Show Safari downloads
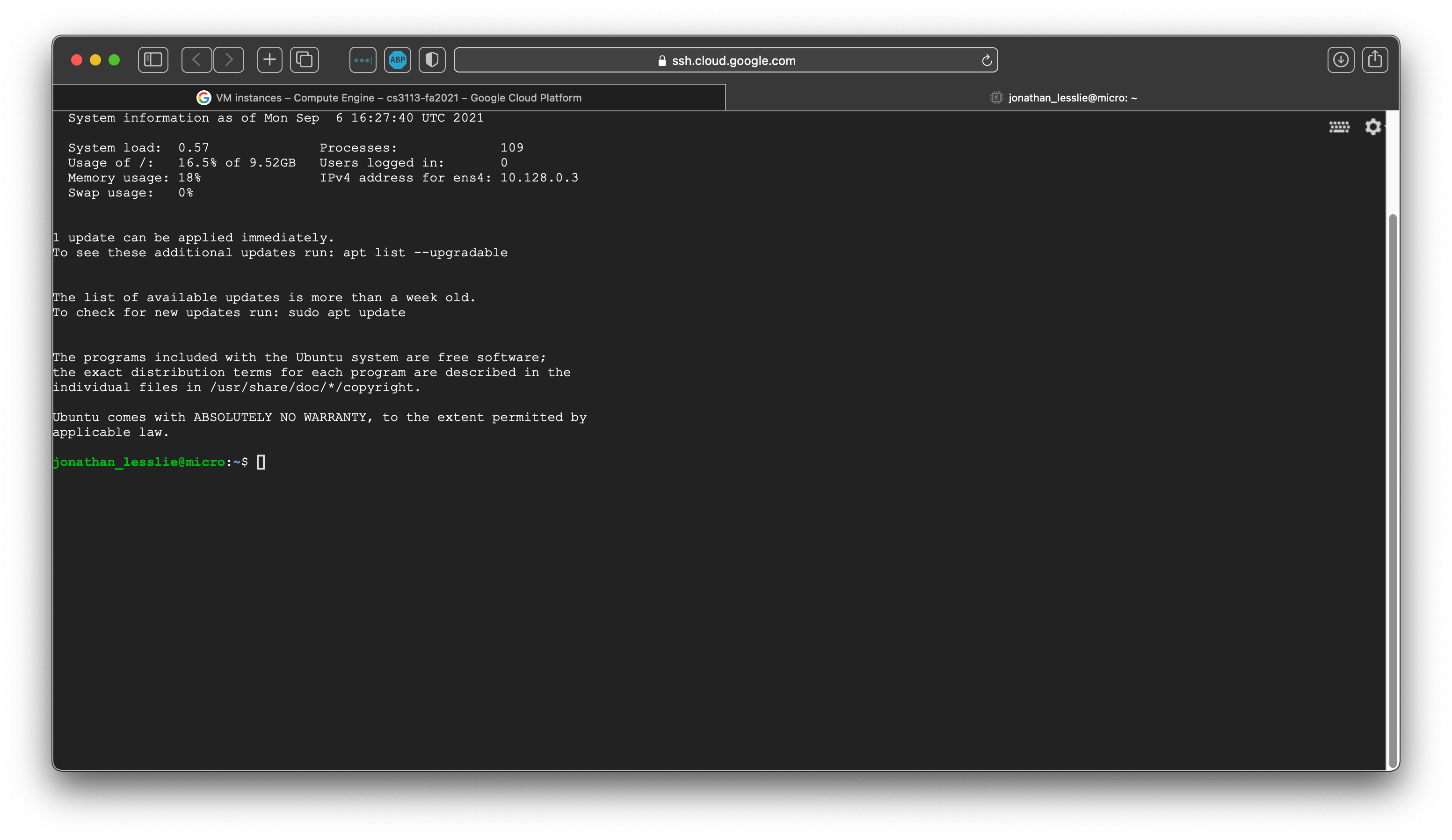Screen dimensions: 1452x840 coord(1341,60)
